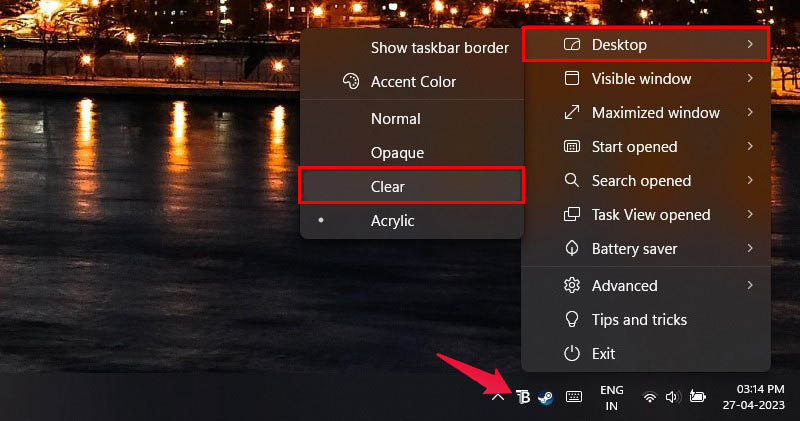Choose the Maximized window menu entry
The height and width of the screenshot is (421, 800).
point(646,112)
